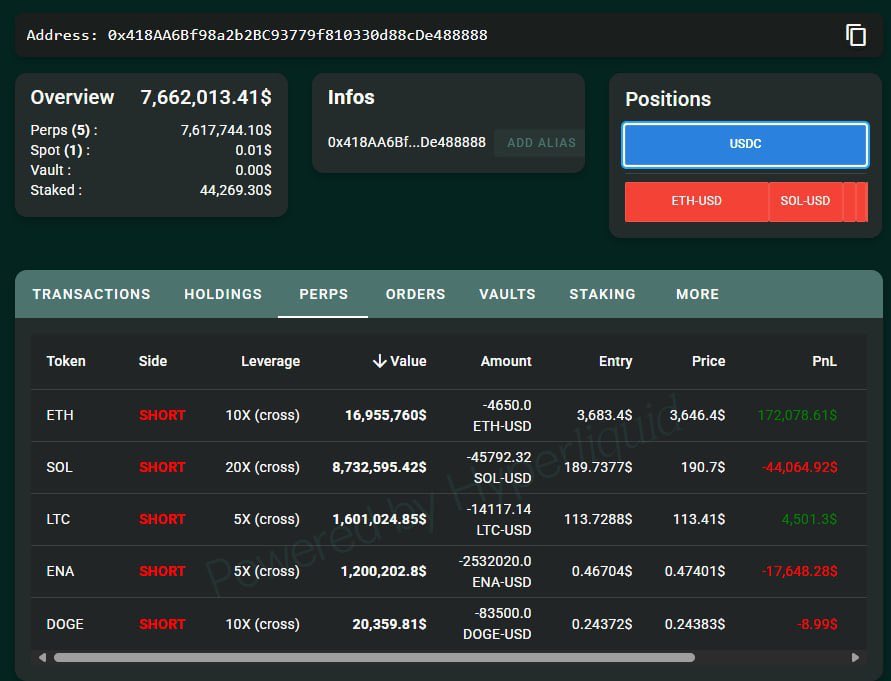Select the SOL-USD position segment
The width and height of the screenshot is (891, 681).
pyautogui.click(x=805, y=201)
